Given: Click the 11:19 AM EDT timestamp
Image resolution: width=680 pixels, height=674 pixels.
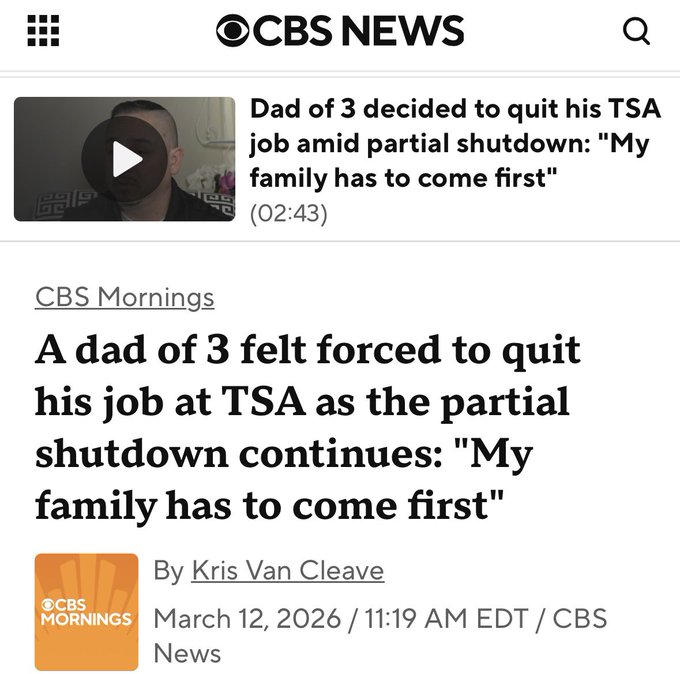Looking at the screenshot, I should coord(412,617).
